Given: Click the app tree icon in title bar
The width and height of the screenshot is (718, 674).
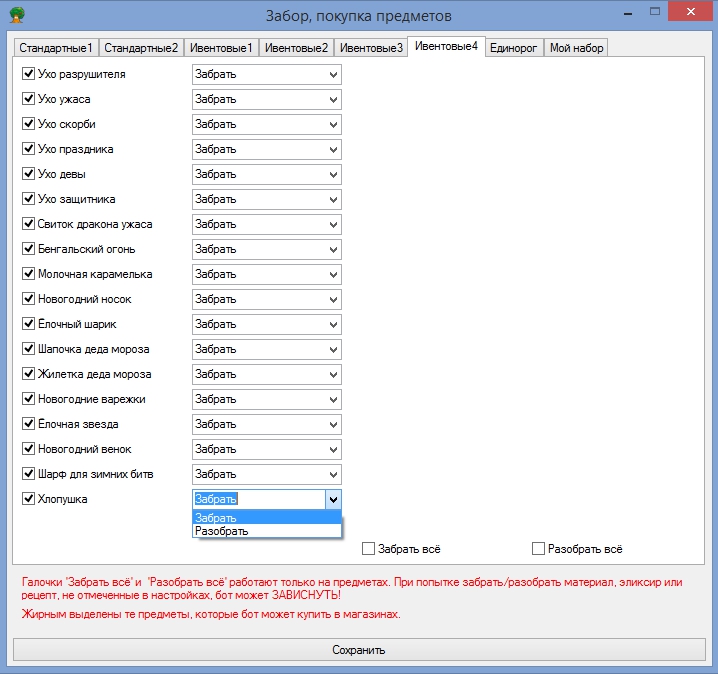Looking at the screenshot, I should coord(16,15).
